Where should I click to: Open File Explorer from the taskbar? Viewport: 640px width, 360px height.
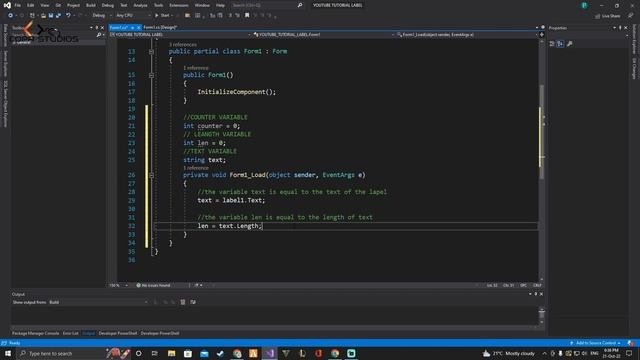click(171, 353)
